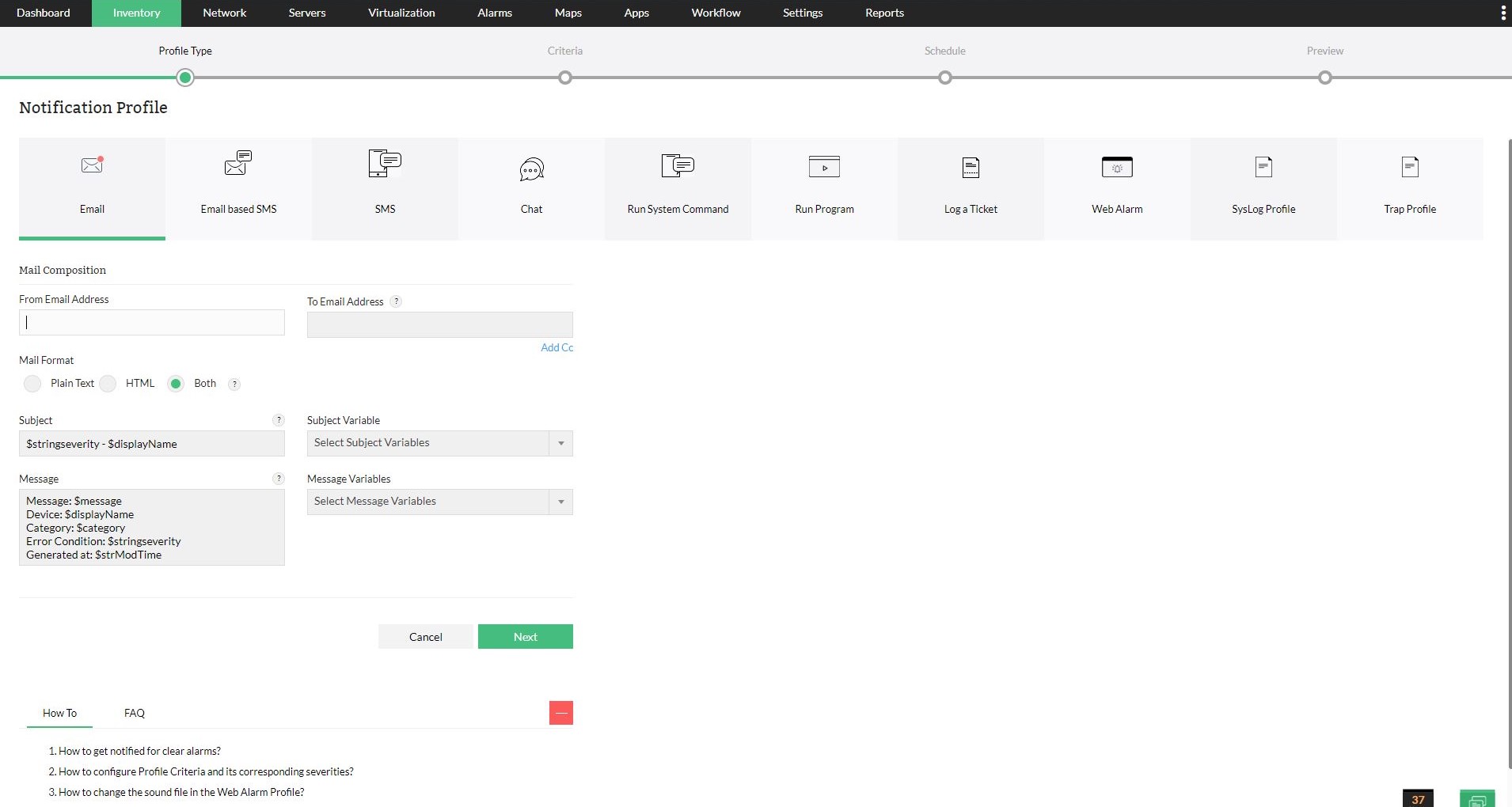Viewport: 1512px width, 807px height.
Task: Pick the Log a Ticket icon
Action: (971, 168)
